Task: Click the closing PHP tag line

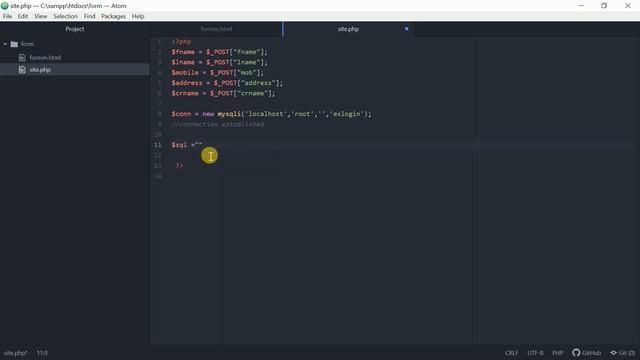Action: coord(179,166)
